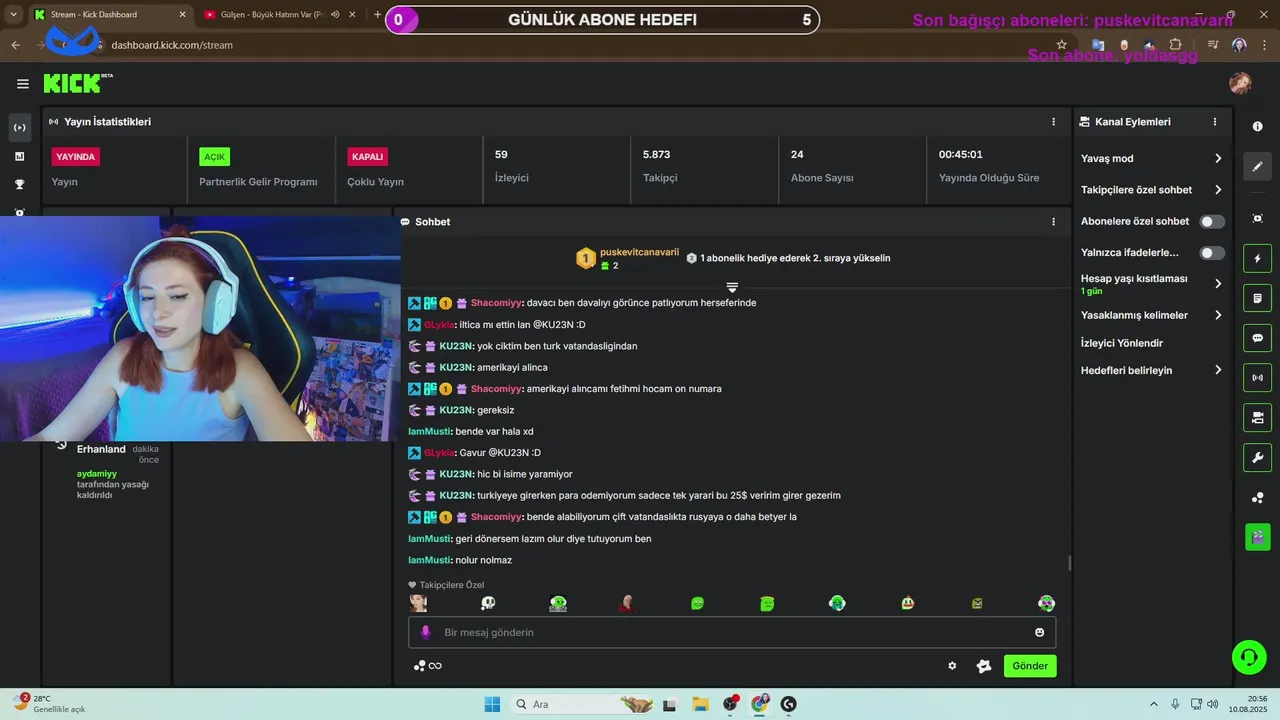This screenshot has height=720, width=1280.
Task: Toggle the notes document widget
Action: point(1258,298)
